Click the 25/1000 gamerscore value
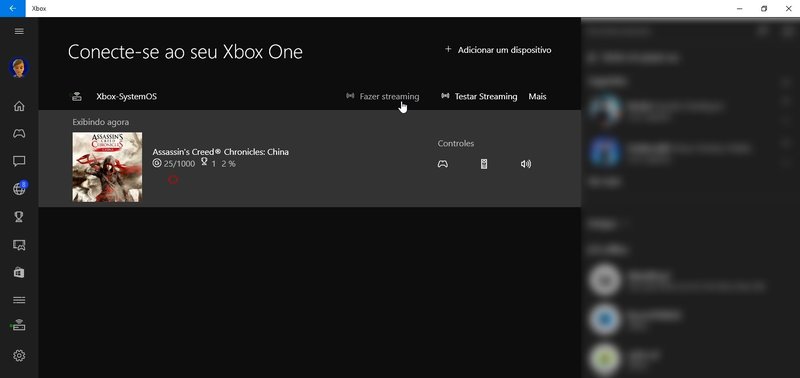This screenshot has height=378, width=800. click(x=179, y=164)
